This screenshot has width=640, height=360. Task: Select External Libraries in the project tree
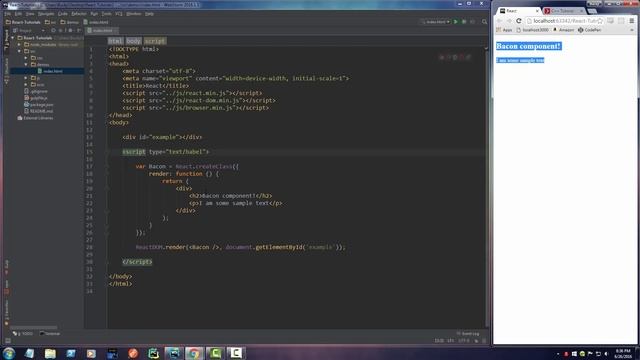[36, 118]
